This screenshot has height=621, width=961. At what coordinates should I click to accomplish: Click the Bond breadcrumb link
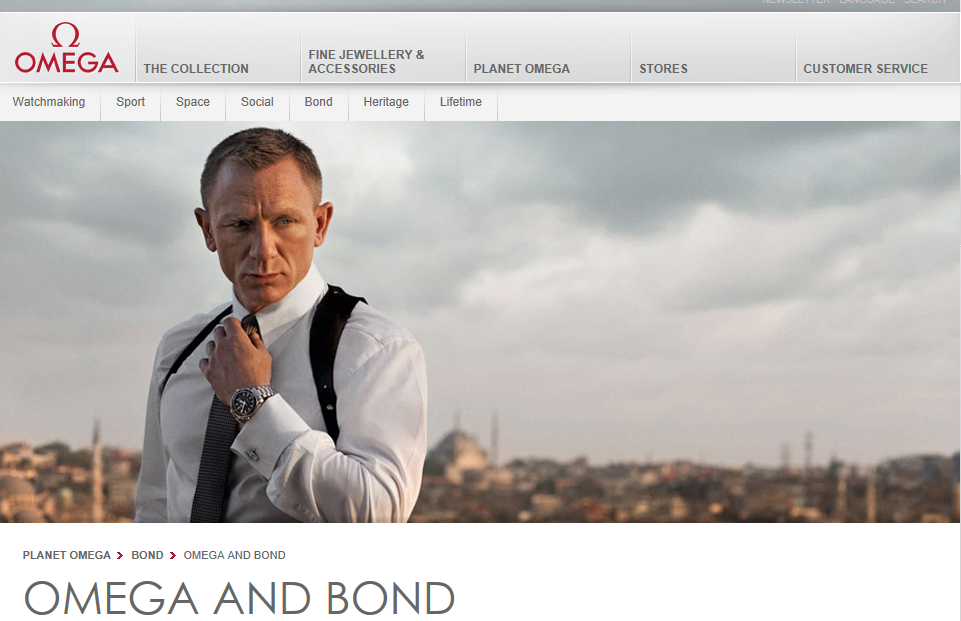[147, 555]
